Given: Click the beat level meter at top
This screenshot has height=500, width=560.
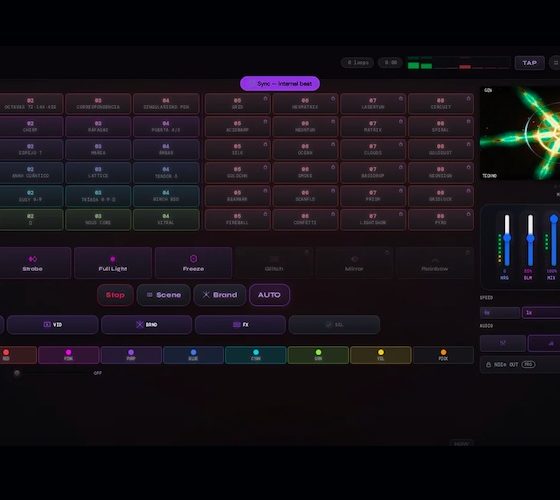Looking at the screenshot, I should tap(459, 63).
